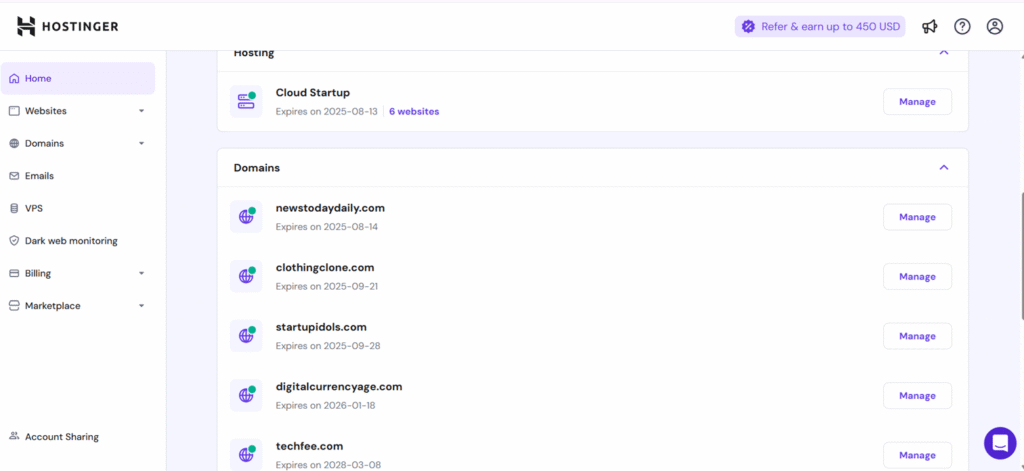Click Expires on 2025-08-13 text
The height and width of the screenshot is (471, 1024).
tap(327, 112)
